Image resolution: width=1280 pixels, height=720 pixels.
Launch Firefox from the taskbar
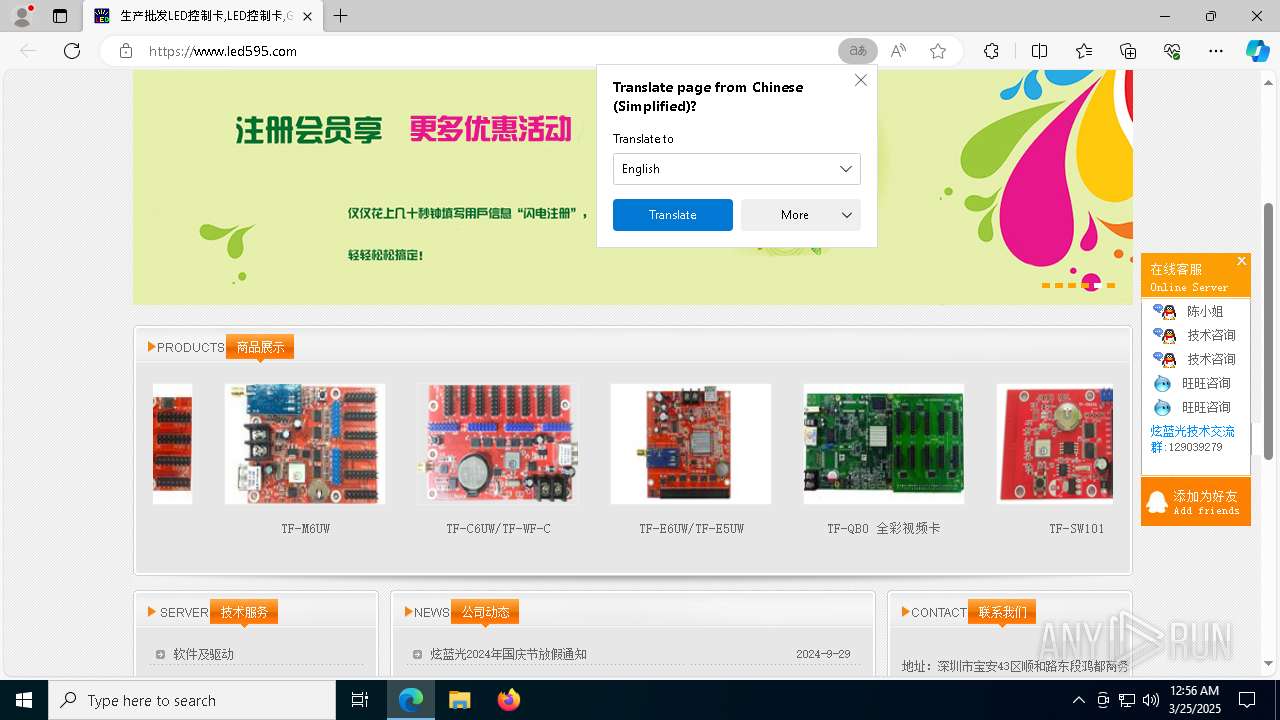(x=508, y=700)
